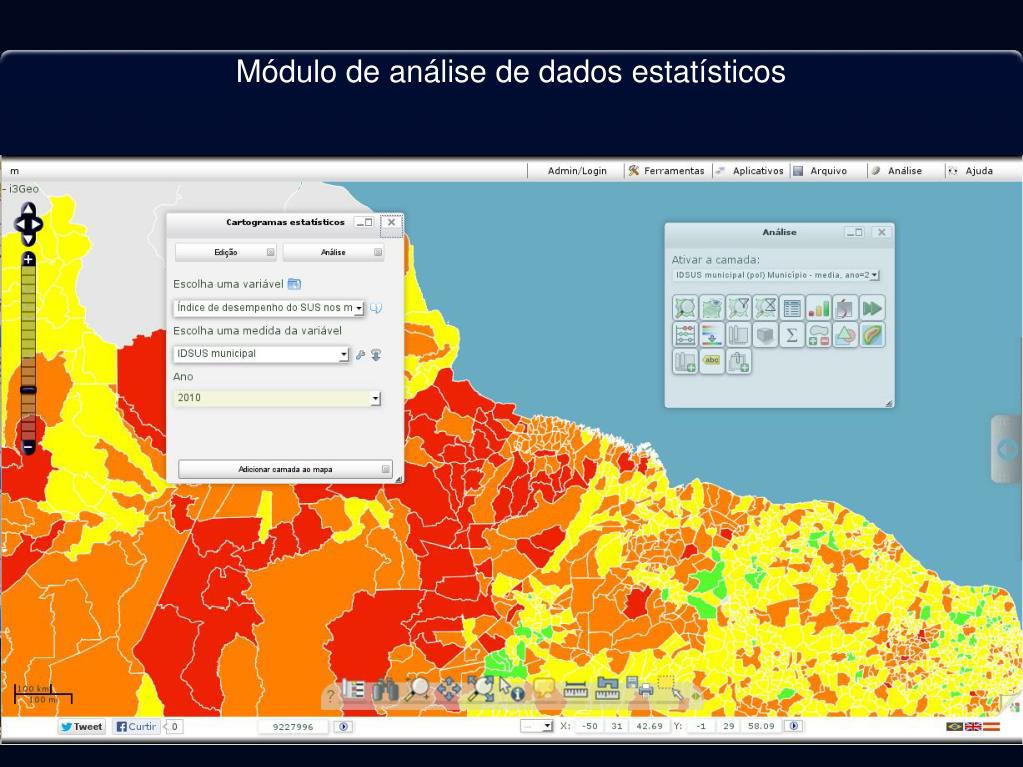Image resolution: width=1023 pixels, height=767 pixels.
Task: Click the zoom in plus on zoom slider
Action: (x=28, y=260)
